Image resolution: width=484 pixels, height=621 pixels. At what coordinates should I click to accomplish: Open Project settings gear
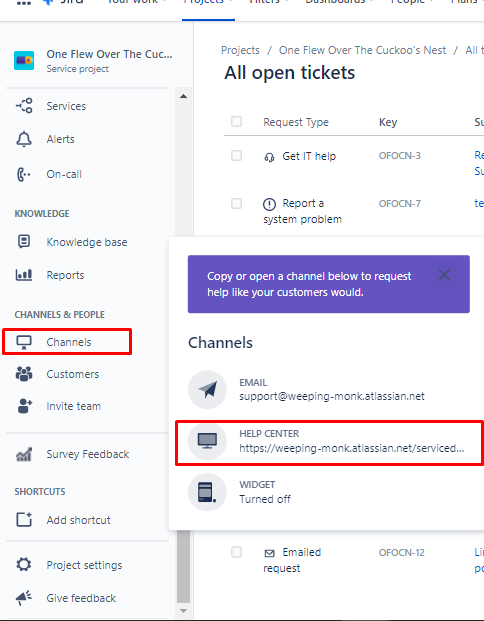24,564
